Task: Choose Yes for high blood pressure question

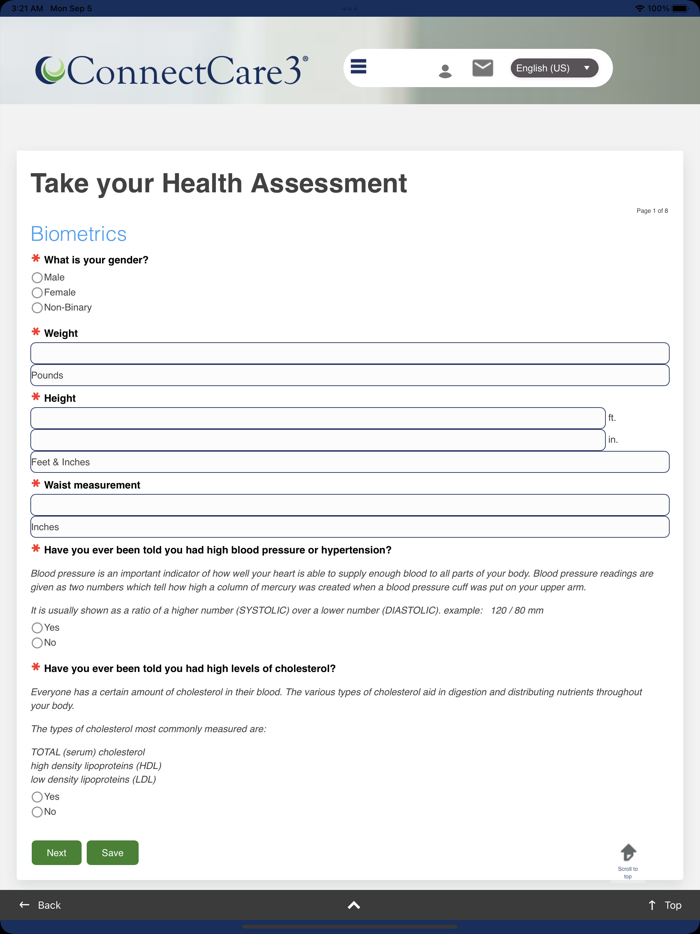Action: click(x=37, y=627)
